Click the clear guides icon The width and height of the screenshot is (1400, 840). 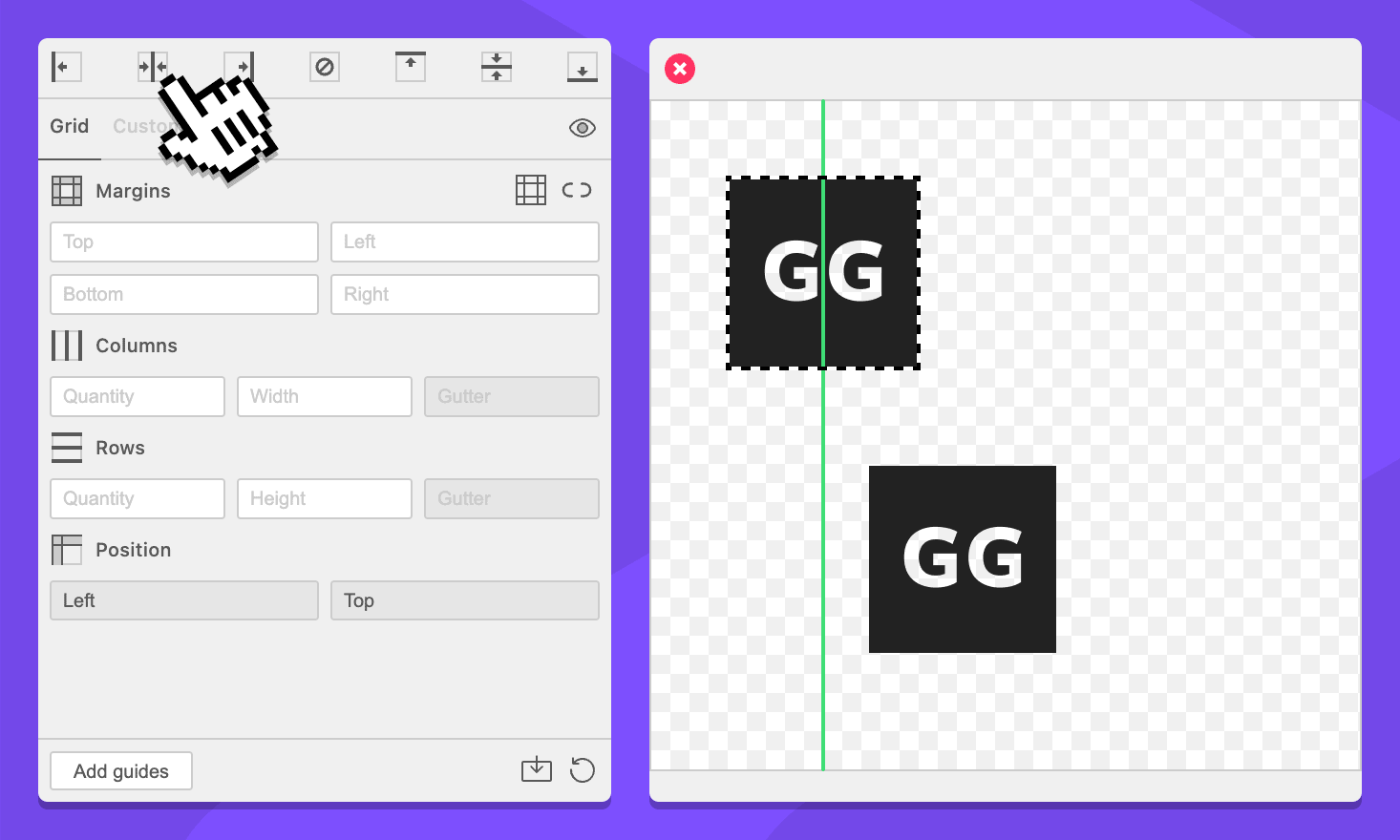[x=325, y=67]
